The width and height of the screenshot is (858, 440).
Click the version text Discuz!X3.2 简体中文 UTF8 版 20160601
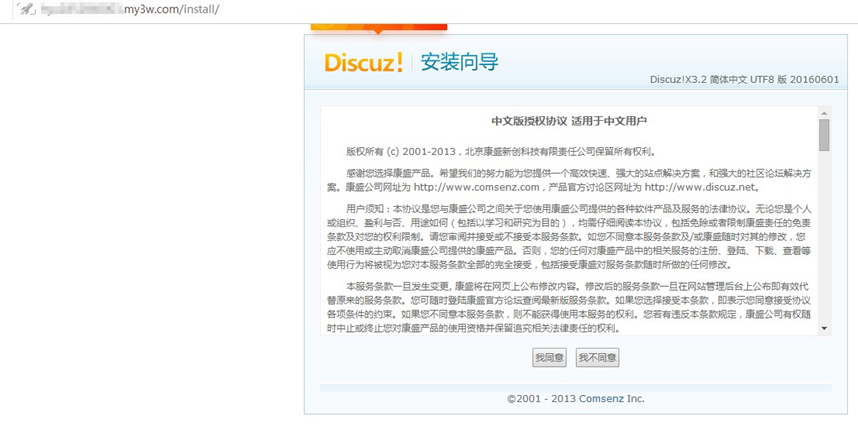pos(744,79)
